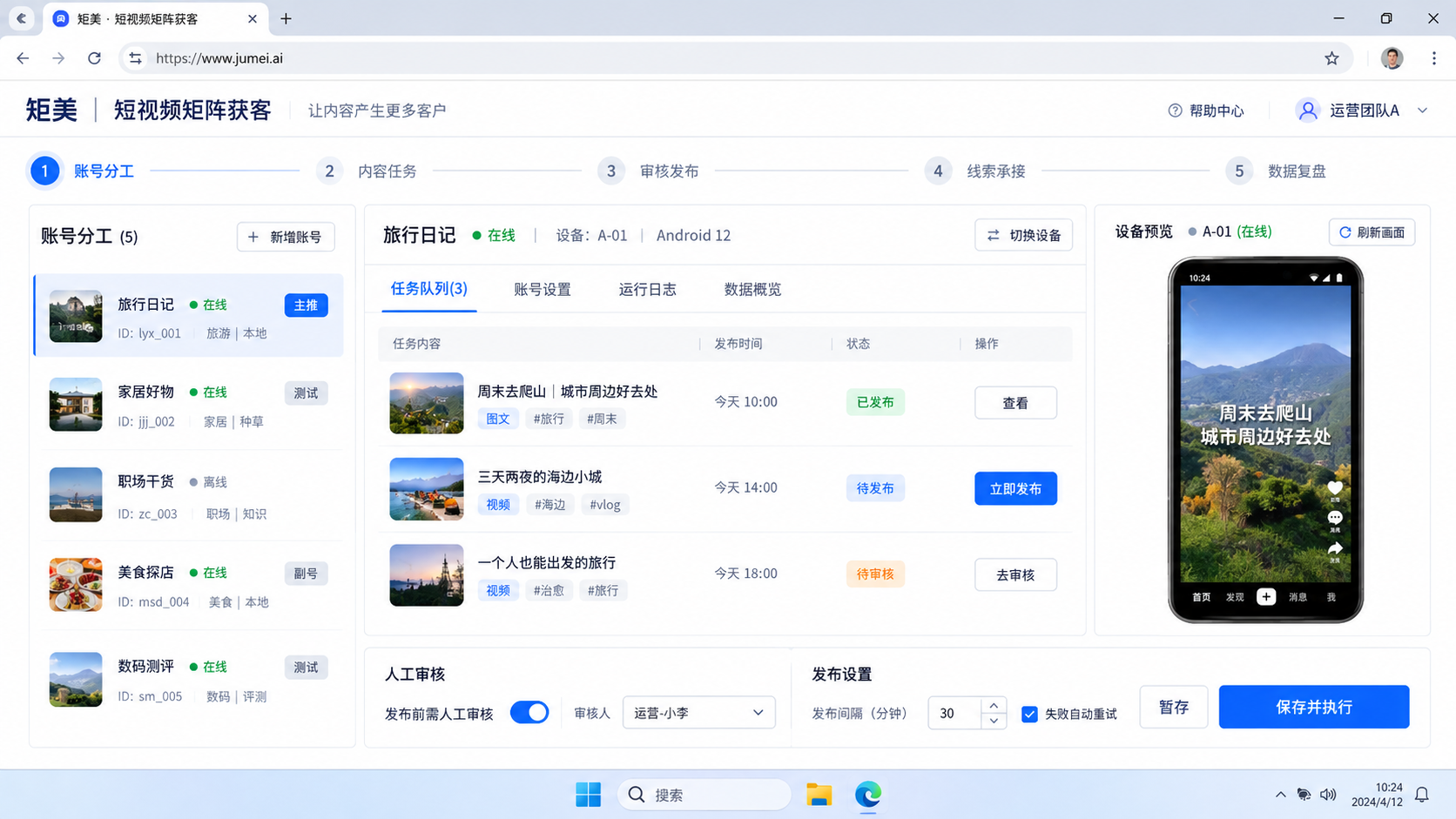The height and width of the screenshot is (819, 1456).
Task: Click the browser profile avatar
Action: coord(1392,58)
